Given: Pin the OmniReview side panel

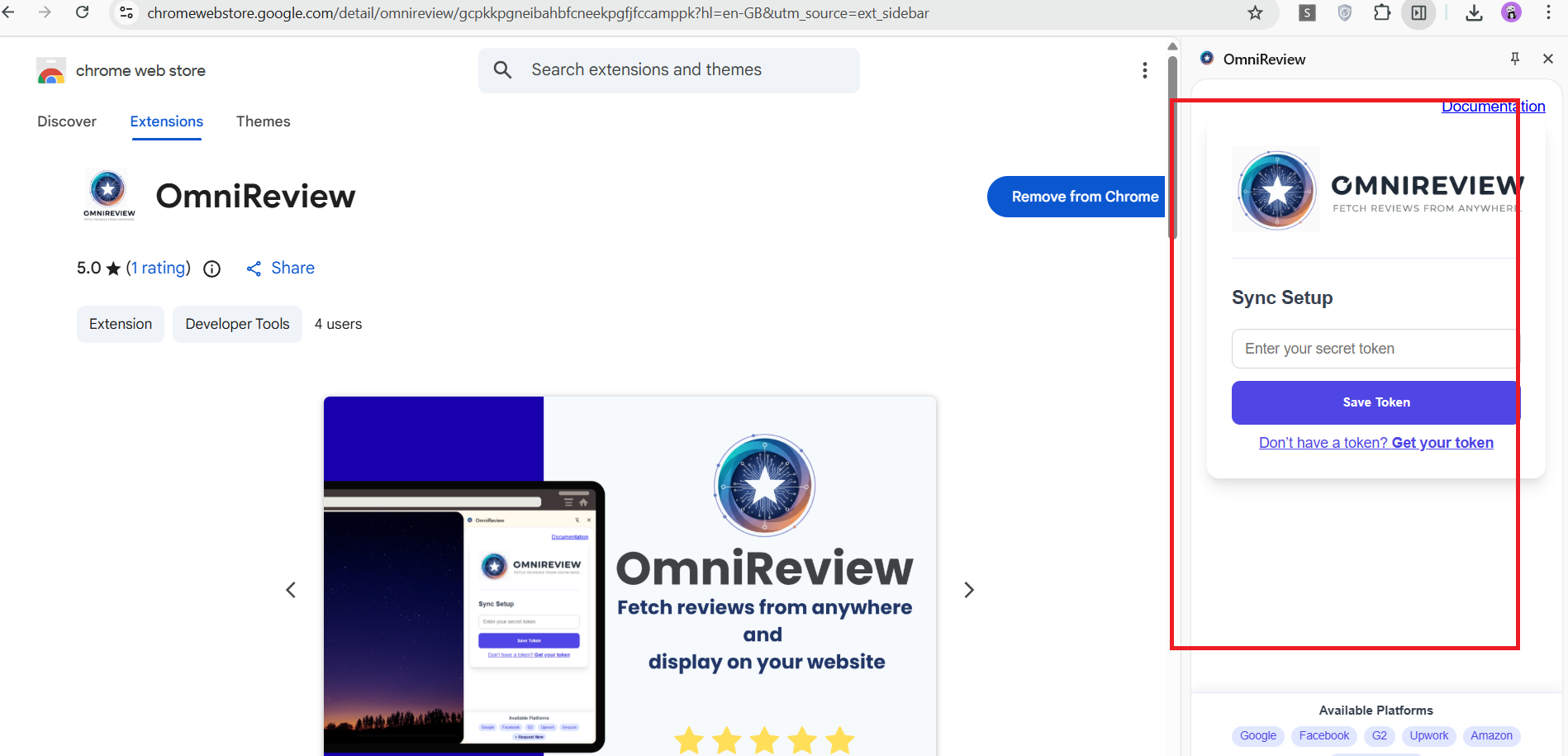Looking at the screenshot, I should [1514, 59].
